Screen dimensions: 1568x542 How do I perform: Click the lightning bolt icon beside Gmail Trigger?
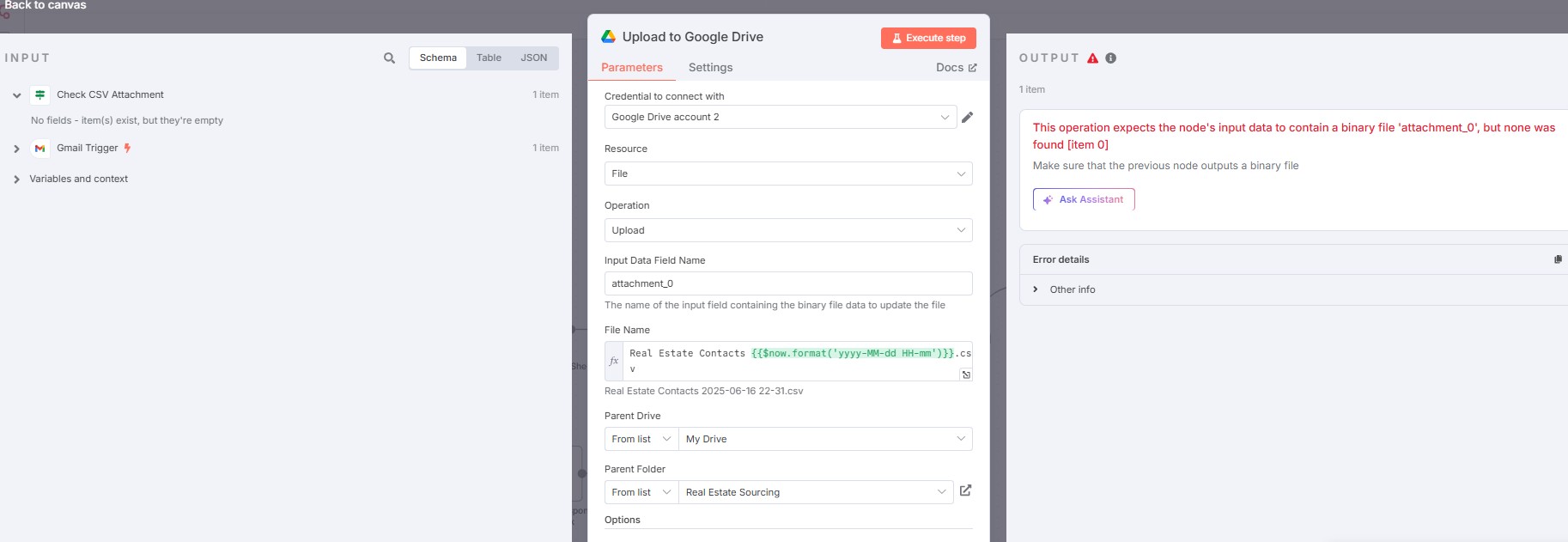click(x=127, y=148)
